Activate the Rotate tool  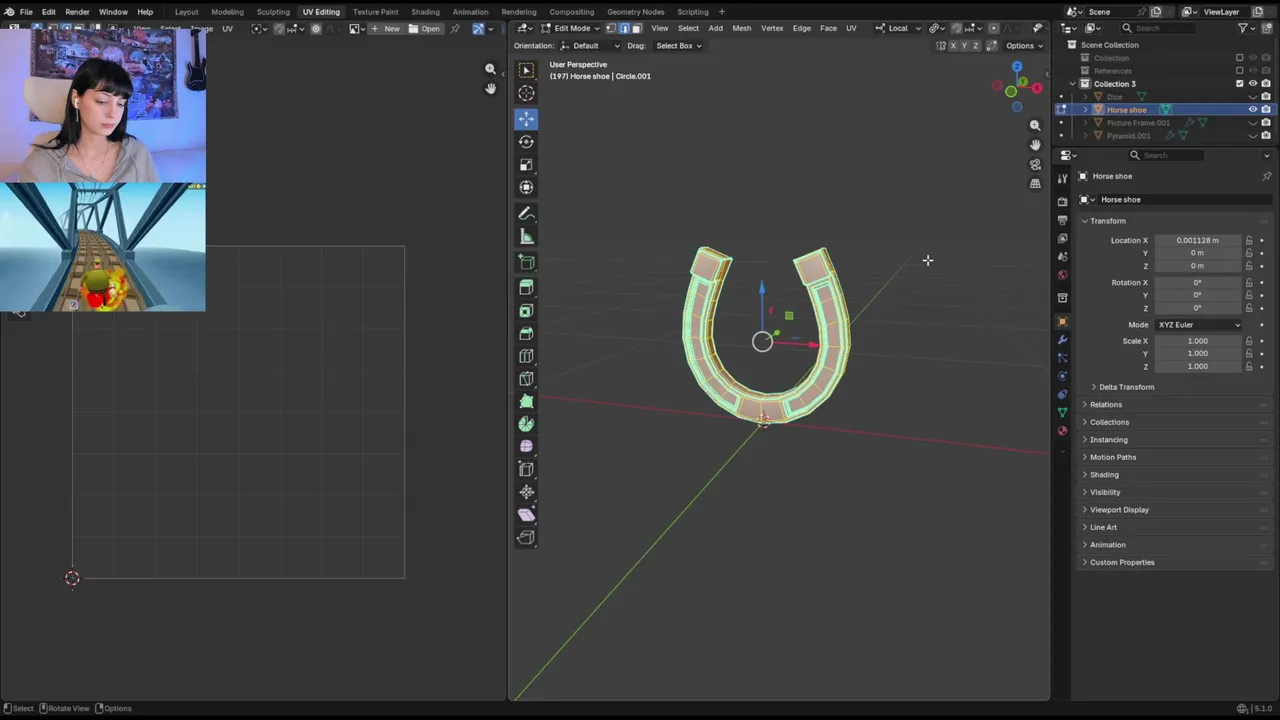(526, 142)
